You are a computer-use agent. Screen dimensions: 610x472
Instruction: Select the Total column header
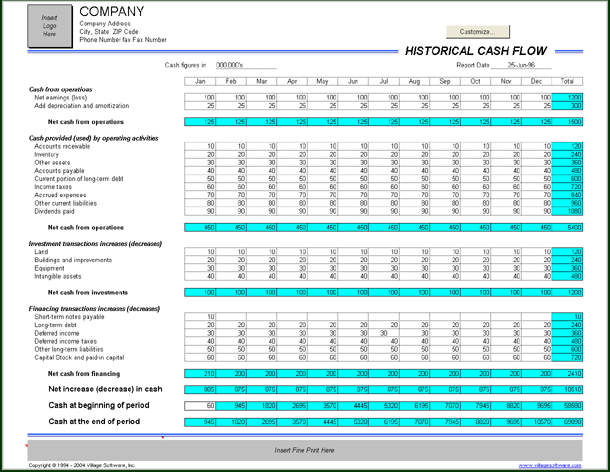point(567,81)
